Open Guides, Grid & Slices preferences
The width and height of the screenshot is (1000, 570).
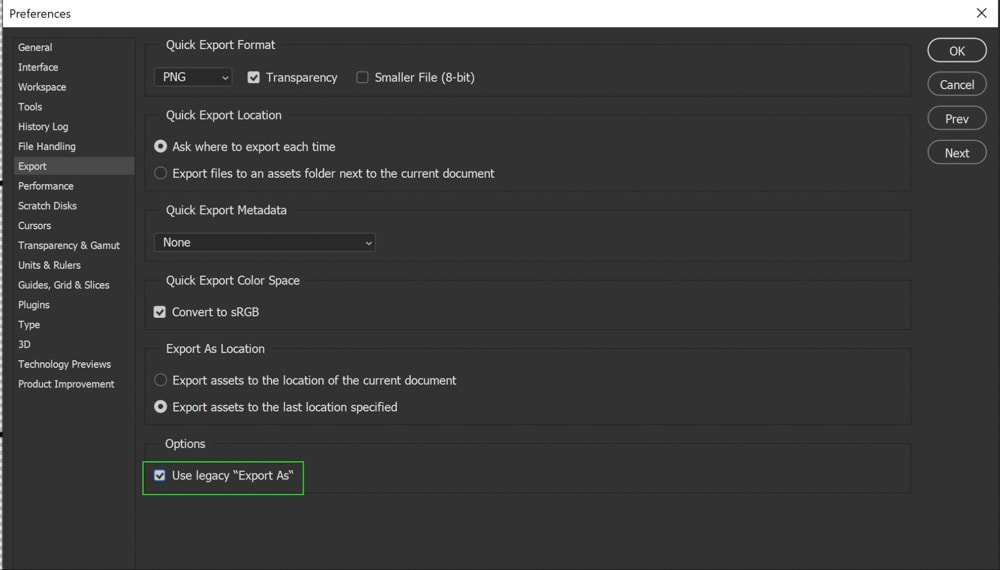click(x=64, y=285)
